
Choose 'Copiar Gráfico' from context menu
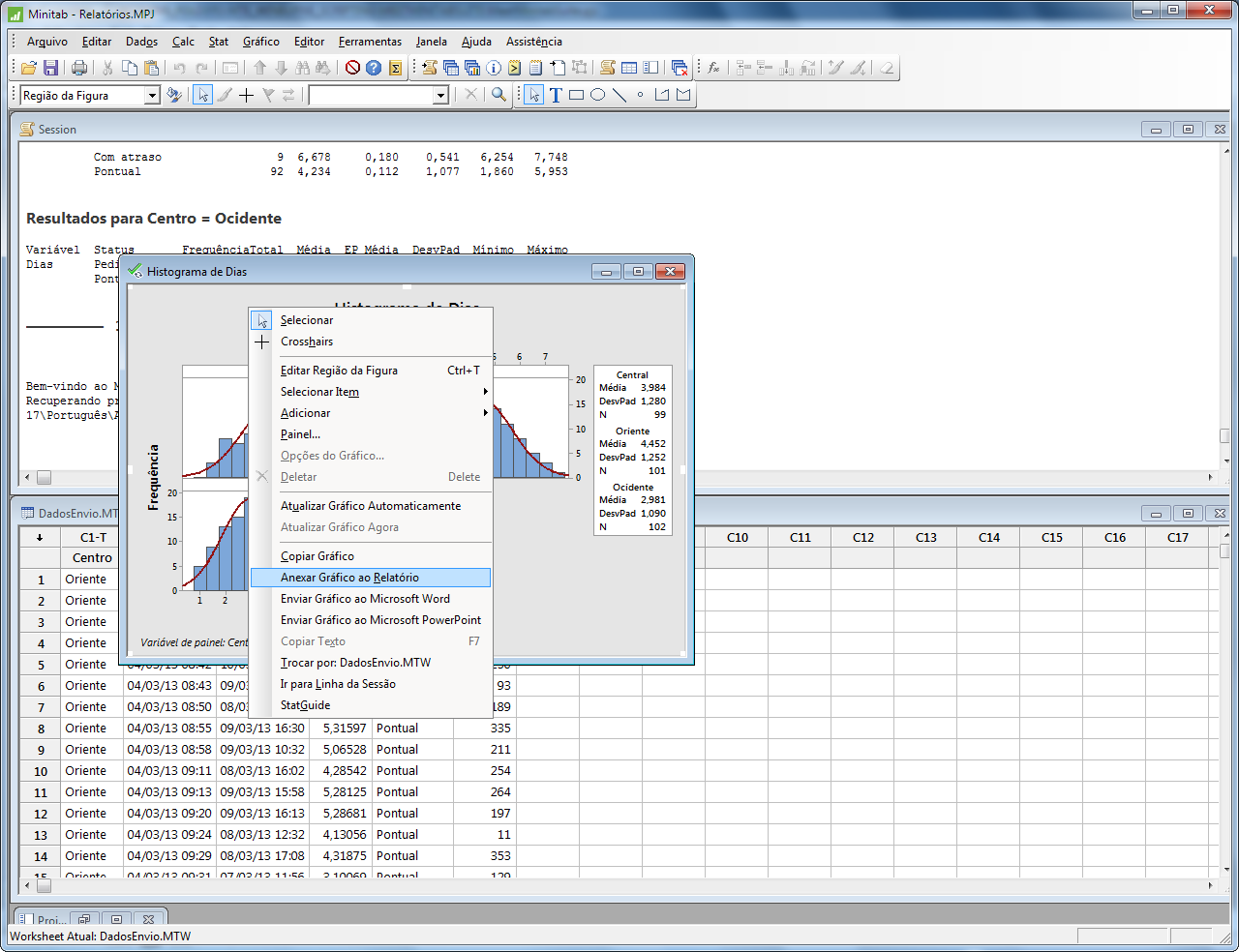coord(371,556)
